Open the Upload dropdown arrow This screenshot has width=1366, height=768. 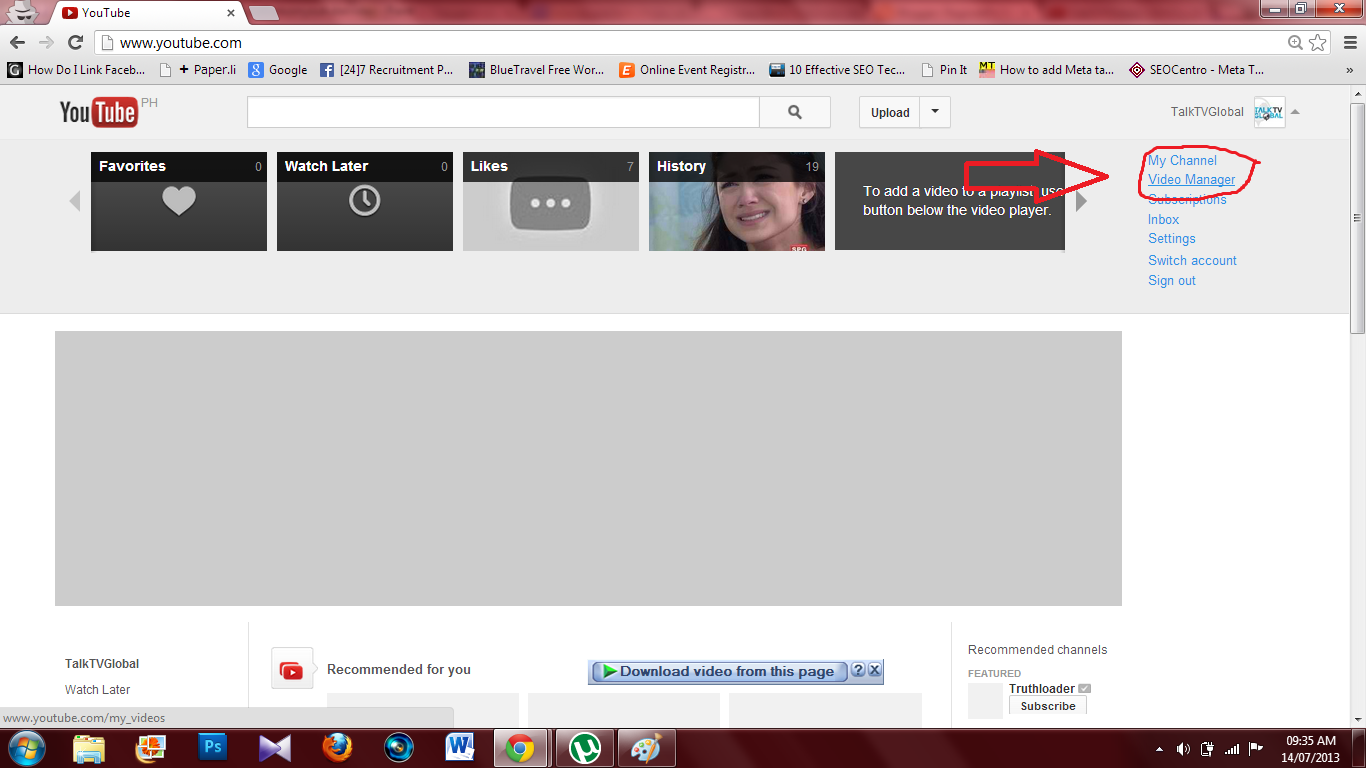935,112
